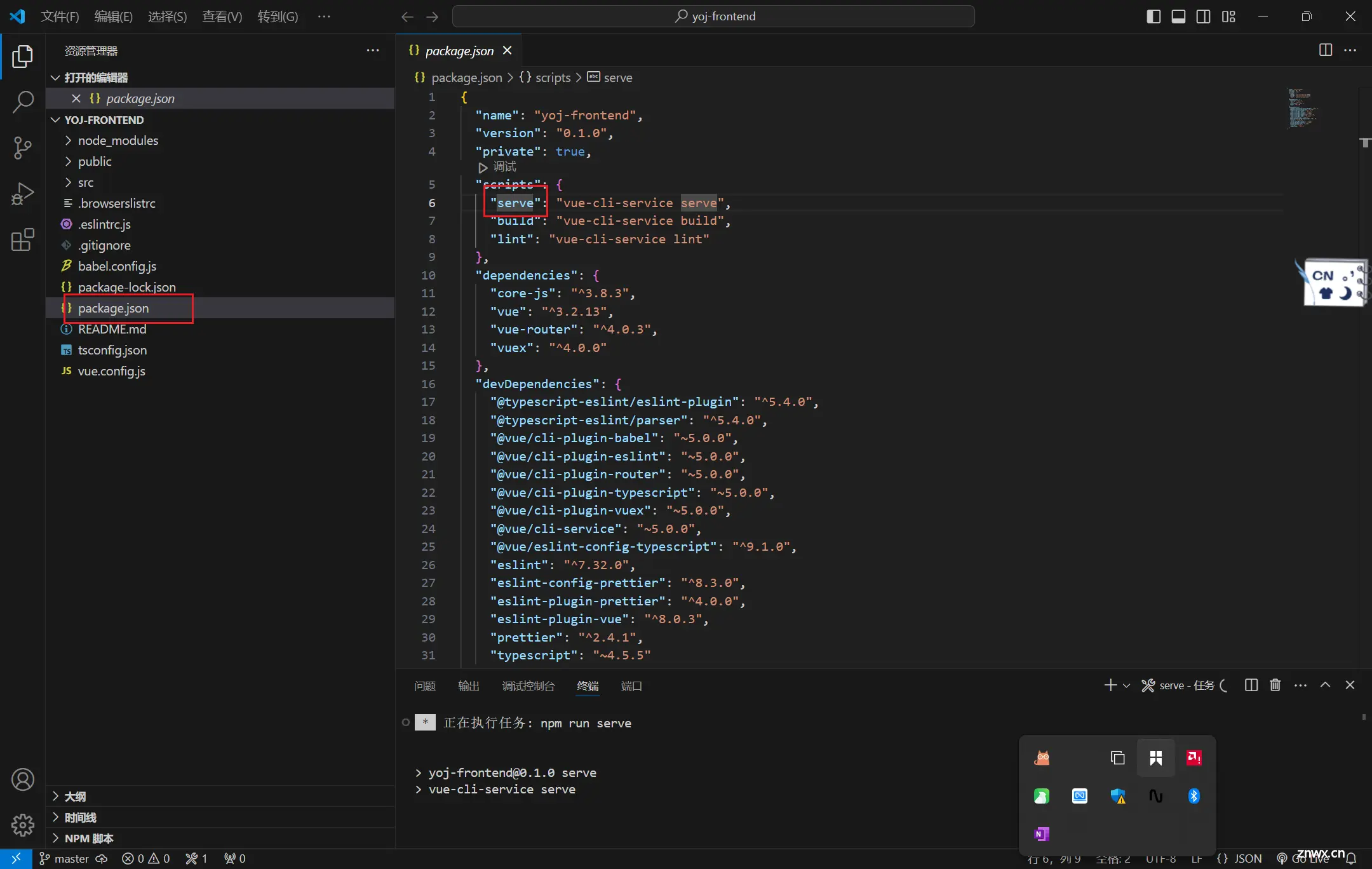Viewport: 1372px width, 869px height.
Task: Click scripts in the breadcrumb
Action: [553, 77]
